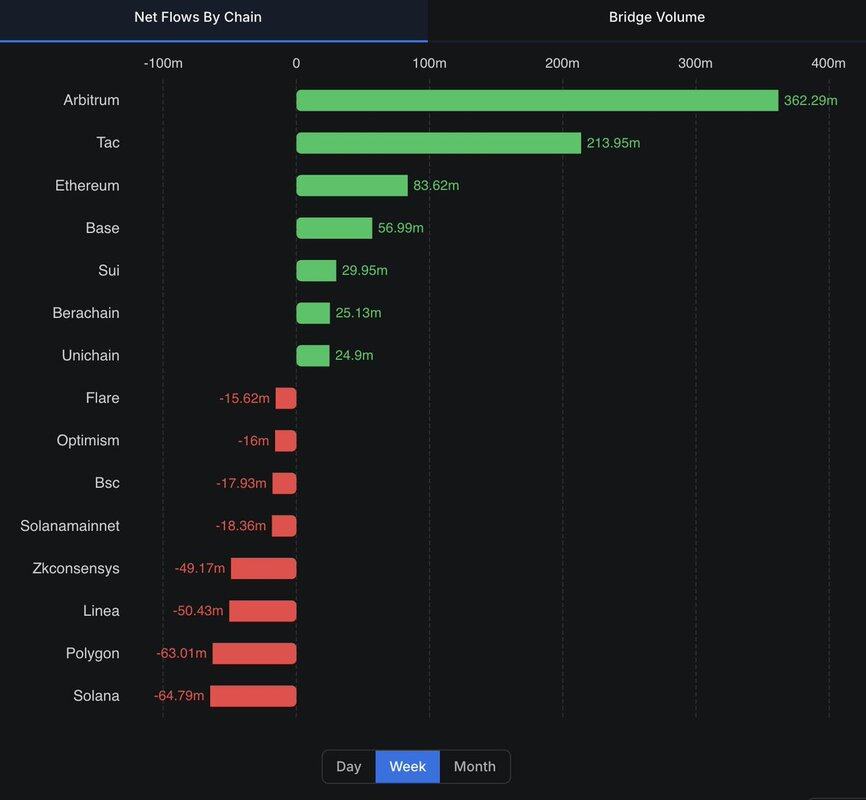Click the green Arbitrum net flow bar

click(x=537, y=101)
